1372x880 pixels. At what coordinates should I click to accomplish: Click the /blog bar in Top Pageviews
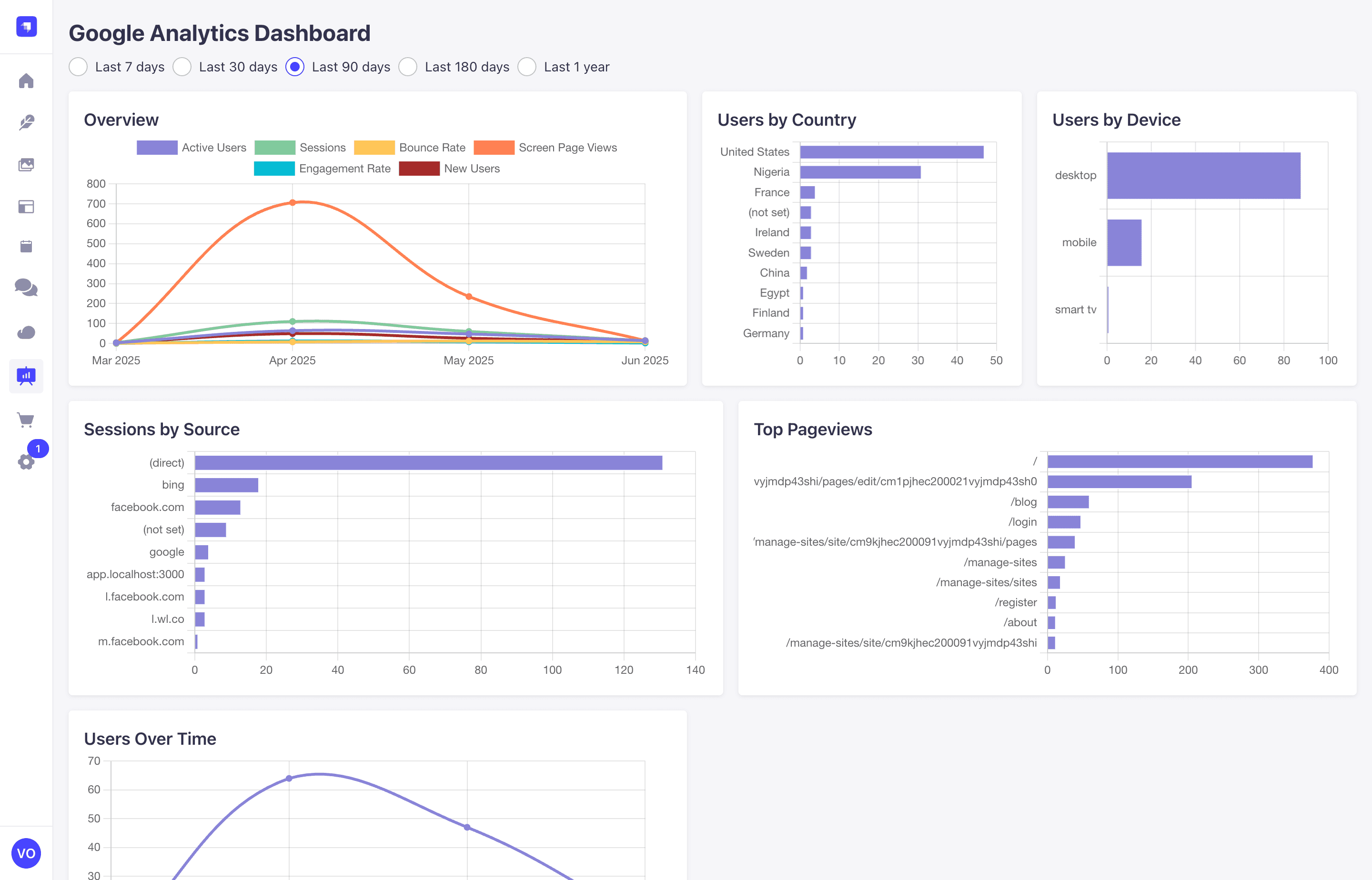(1069, 502)
